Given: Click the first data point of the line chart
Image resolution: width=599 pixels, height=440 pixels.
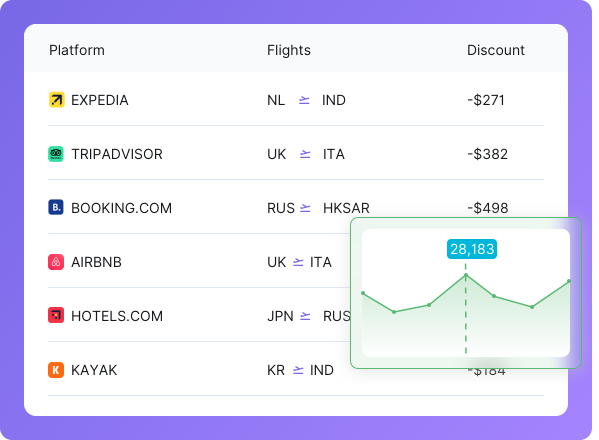Looking at the screenshot, I should pos(363,293).
